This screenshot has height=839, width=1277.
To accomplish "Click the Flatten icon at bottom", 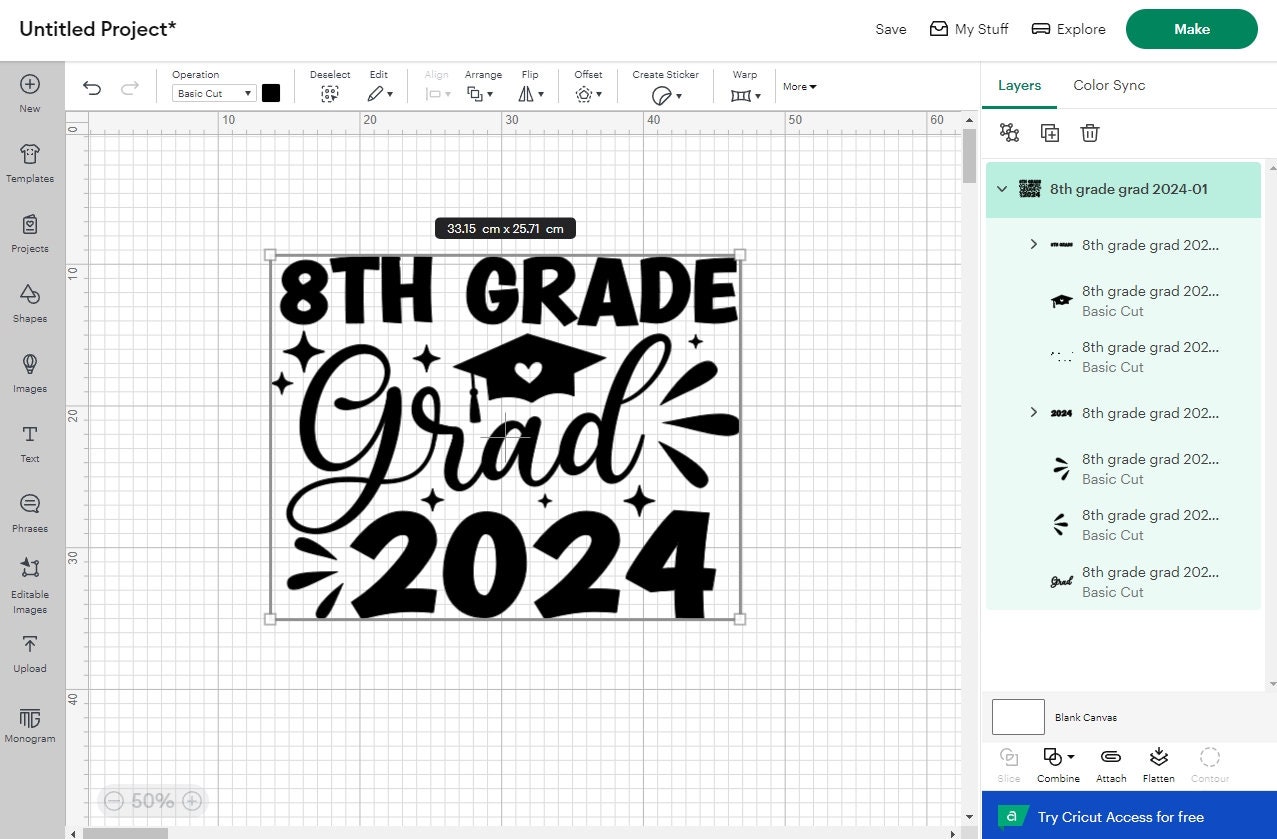I will tap(1158, 764).
